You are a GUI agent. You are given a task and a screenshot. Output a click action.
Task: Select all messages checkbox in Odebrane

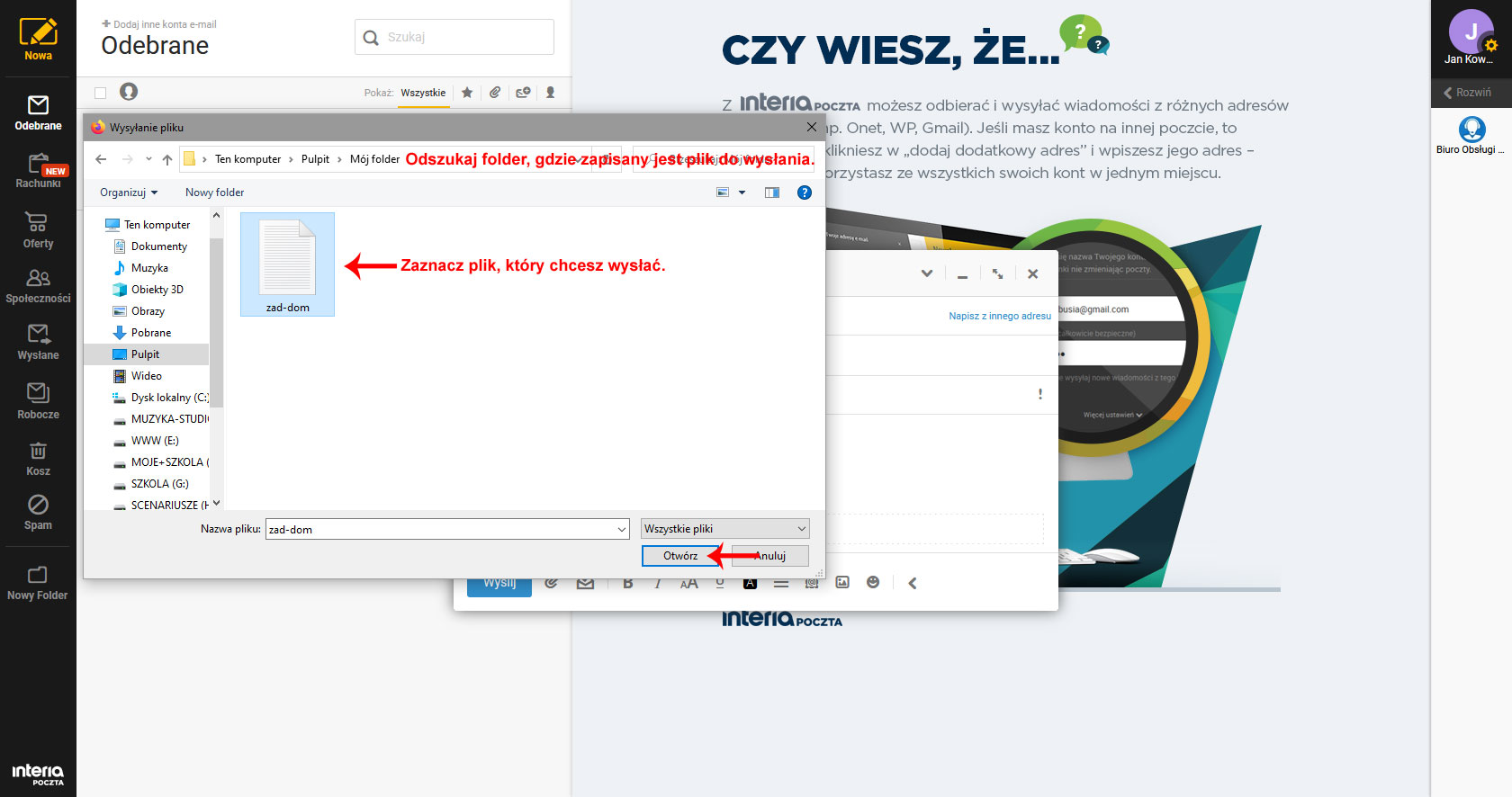pyautogui.click(x=100, y=93)
